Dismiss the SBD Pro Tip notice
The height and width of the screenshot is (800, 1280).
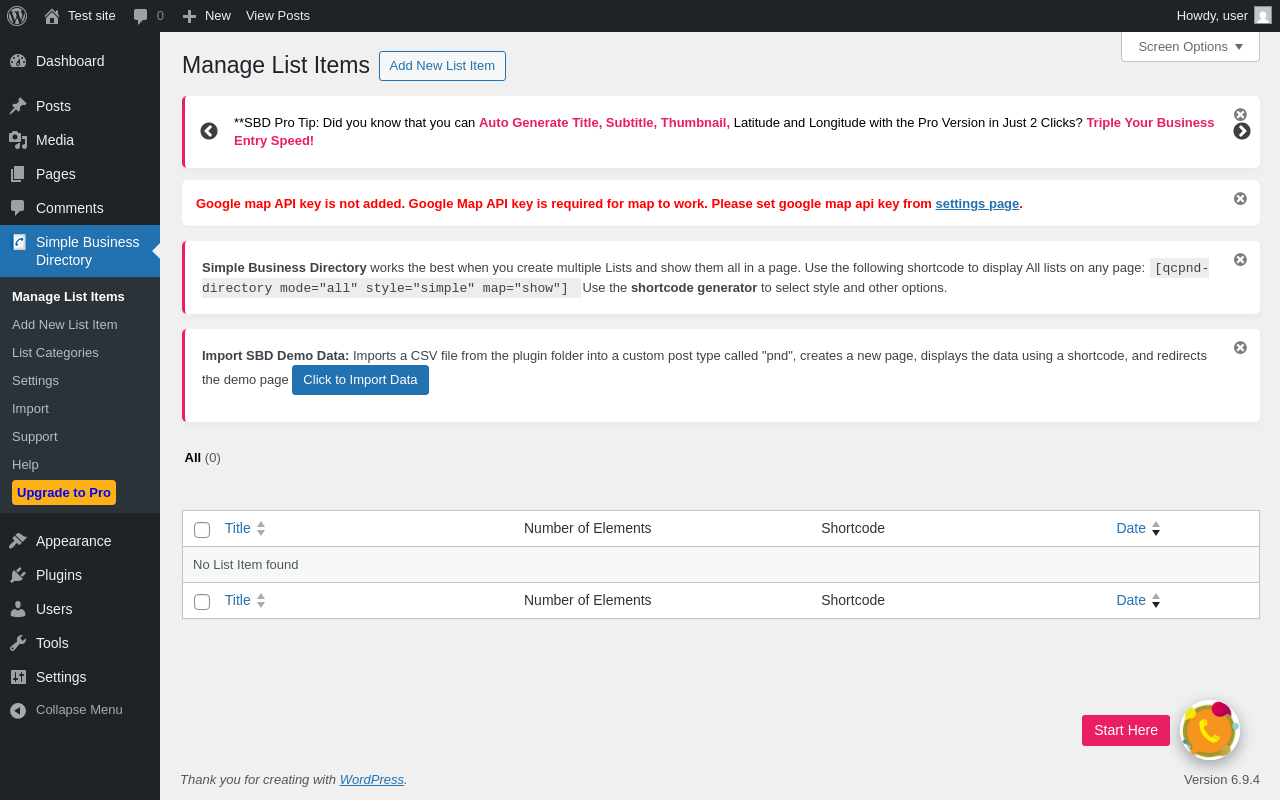[x=1240, y=115]
